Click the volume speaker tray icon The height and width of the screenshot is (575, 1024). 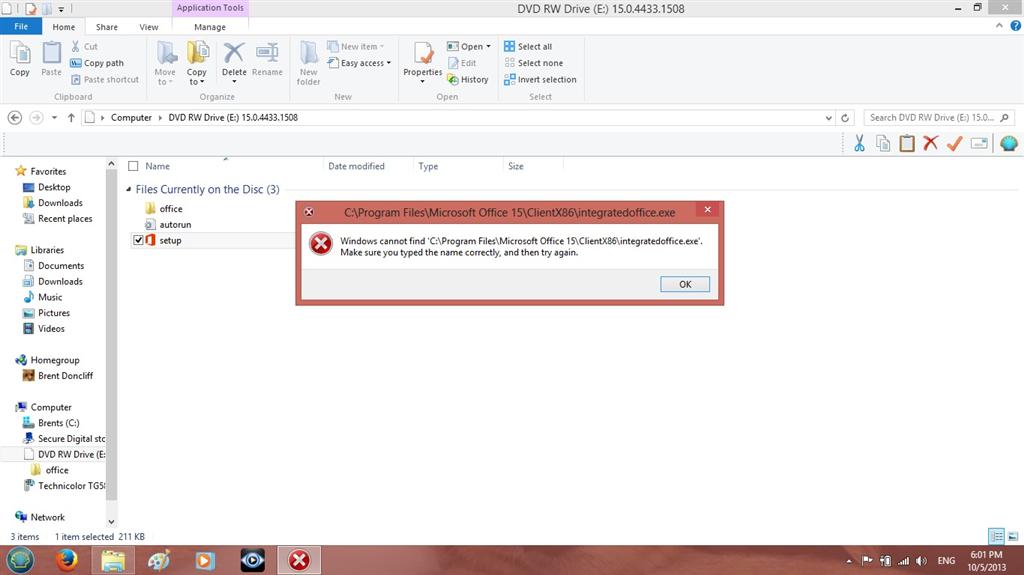(921, 561)
